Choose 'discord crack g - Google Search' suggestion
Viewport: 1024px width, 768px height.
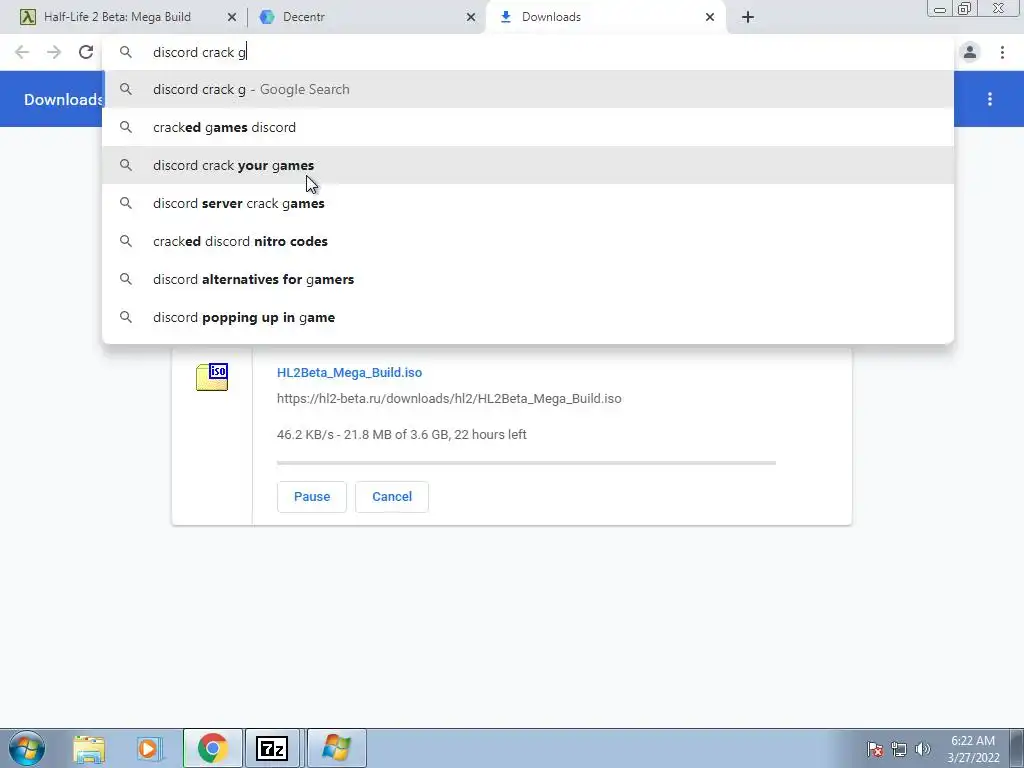528,89
